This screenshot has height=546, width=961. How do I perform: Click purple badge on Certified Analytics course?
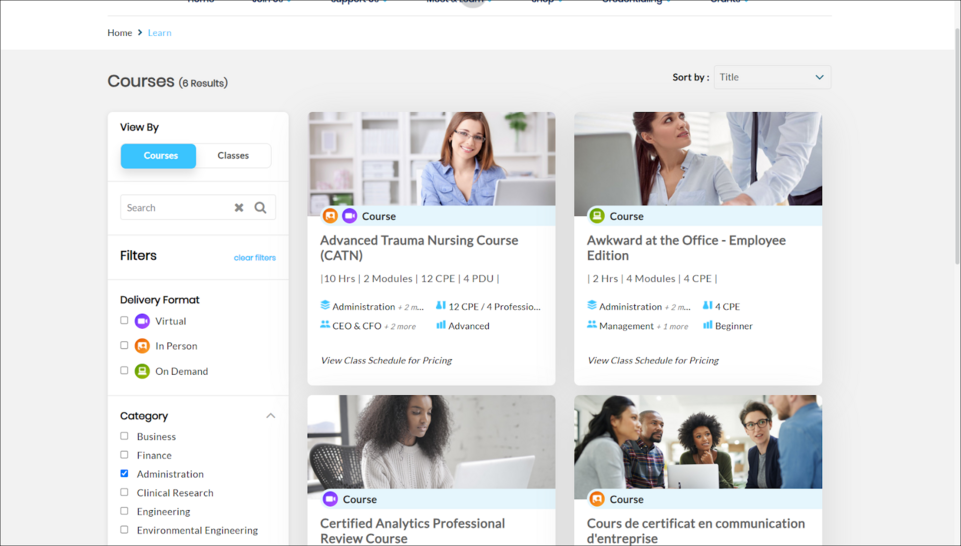click(330, 499)
